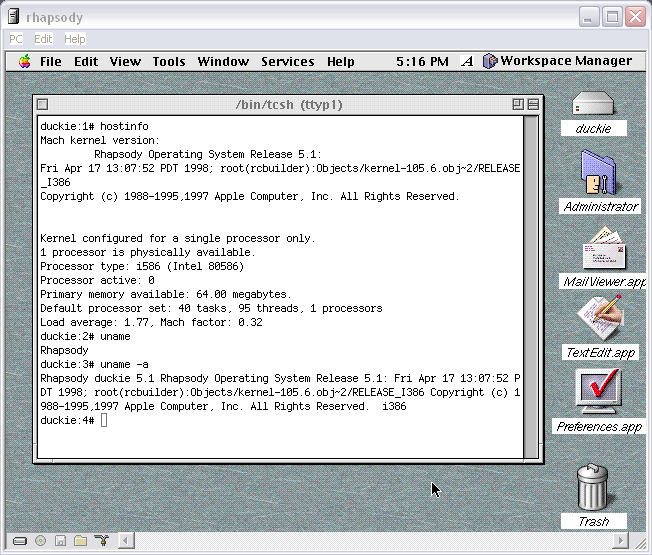Click the network adapter icon in bottom bar
The width and height of the screenshot is (652, 555).
[101, 540]
